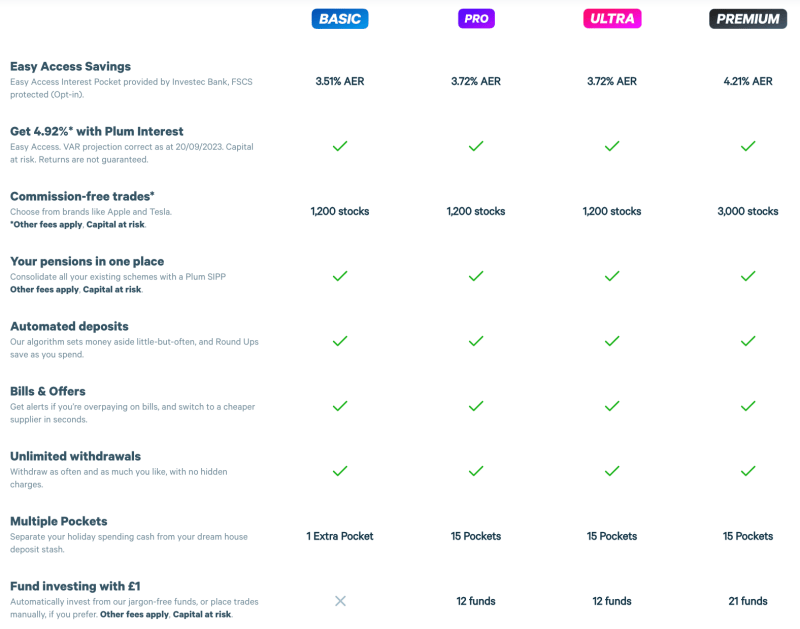
Task: Click the 4.21% AER Premium rate
Action: [748, 81]
